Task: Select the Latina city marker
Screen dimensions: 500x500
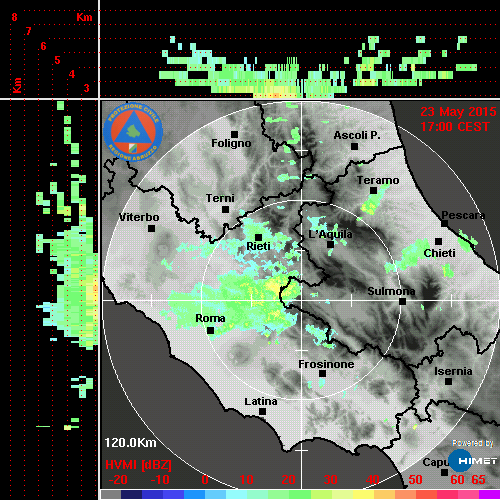Action: point(262,412)
